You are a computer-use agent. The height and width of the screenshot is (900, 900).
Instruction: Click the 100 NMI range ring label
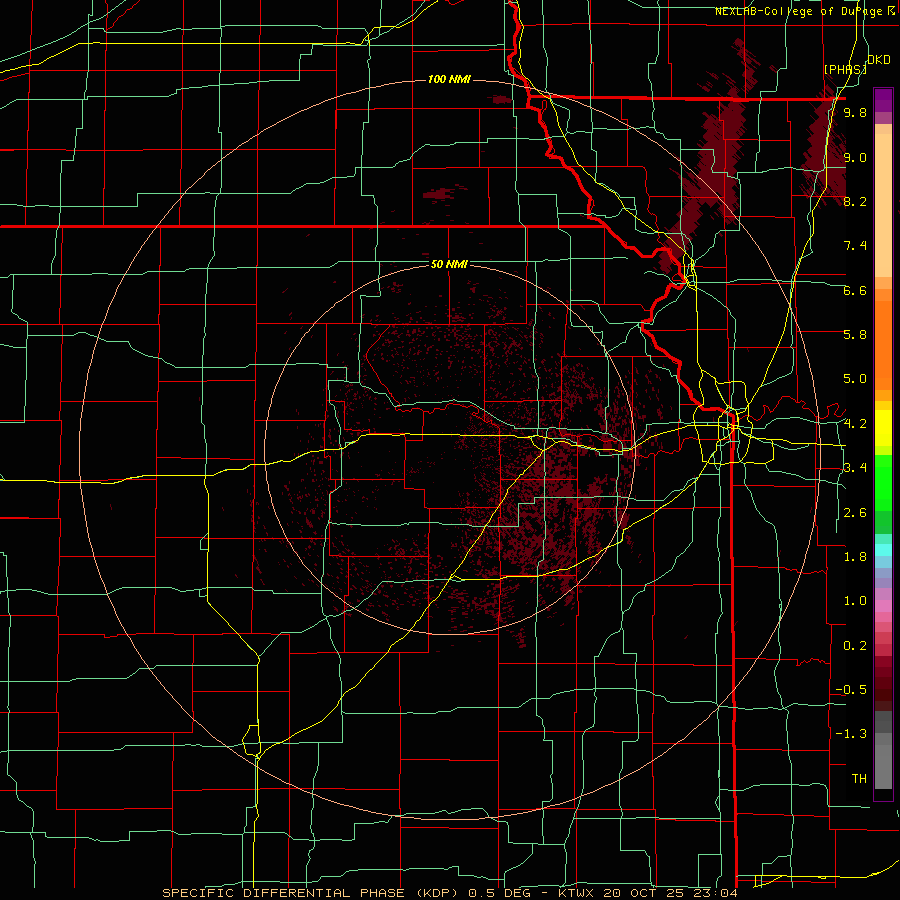click(449, 79)
